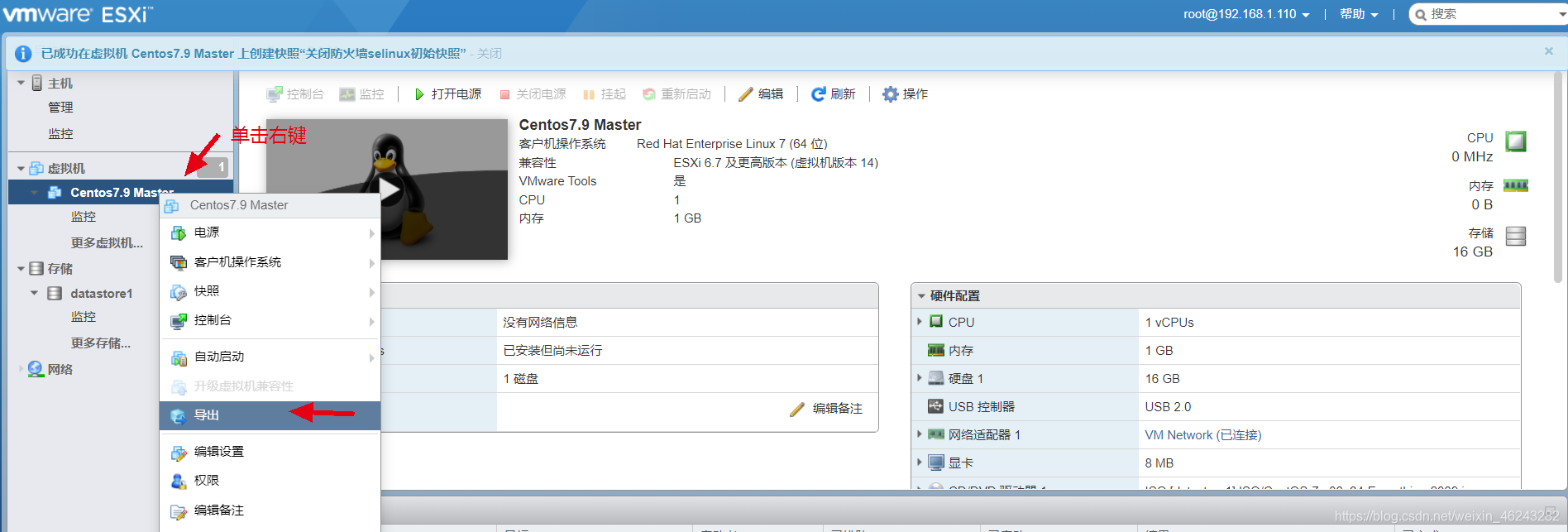Open the Guest OS (客户机操作系统) submenu
This screenshot has height=532, width=1568.
270,262
